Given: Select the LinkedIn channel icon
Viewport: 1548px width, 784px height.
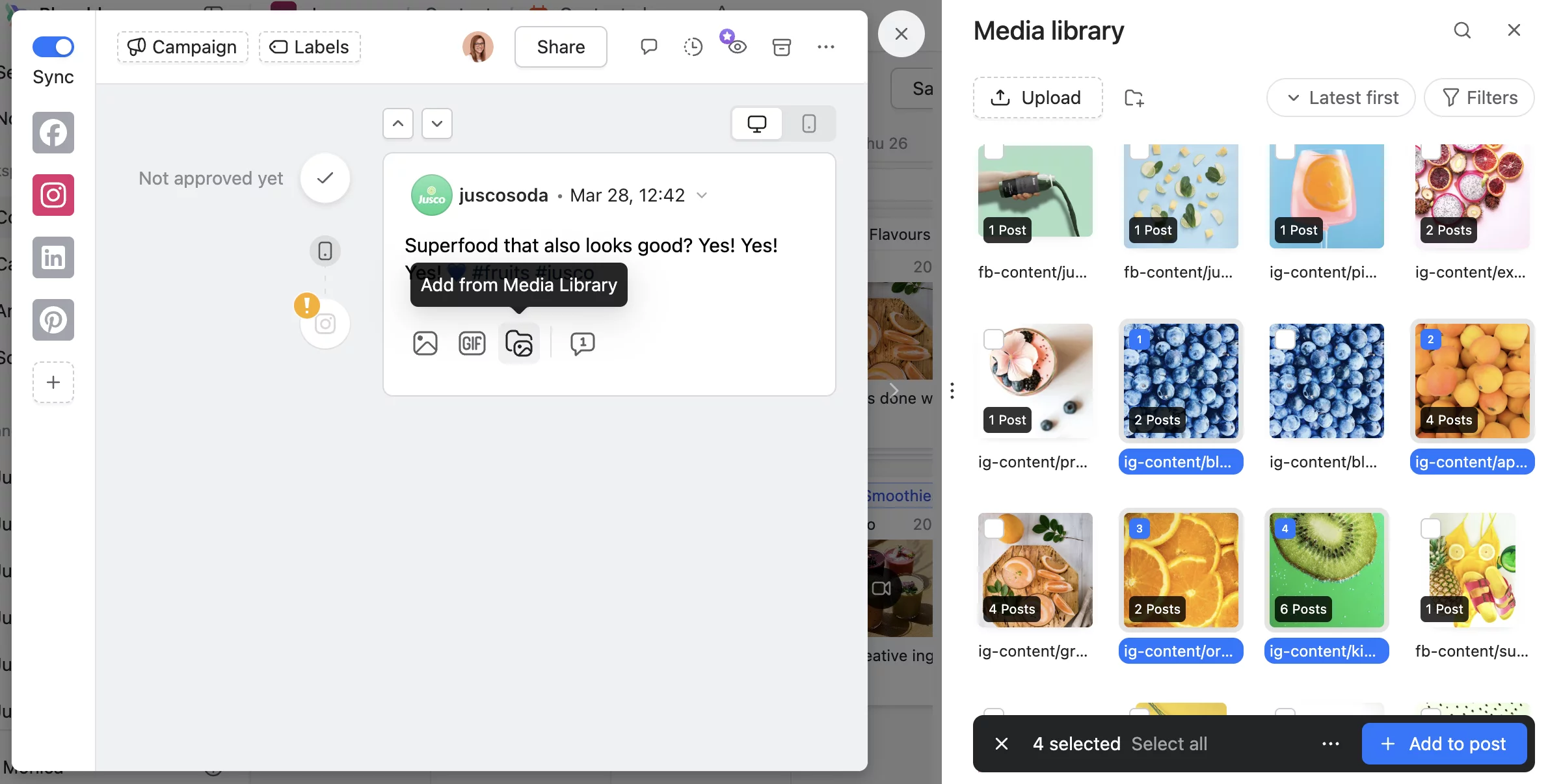Looking at the screenshot, I should pos(53,257).
